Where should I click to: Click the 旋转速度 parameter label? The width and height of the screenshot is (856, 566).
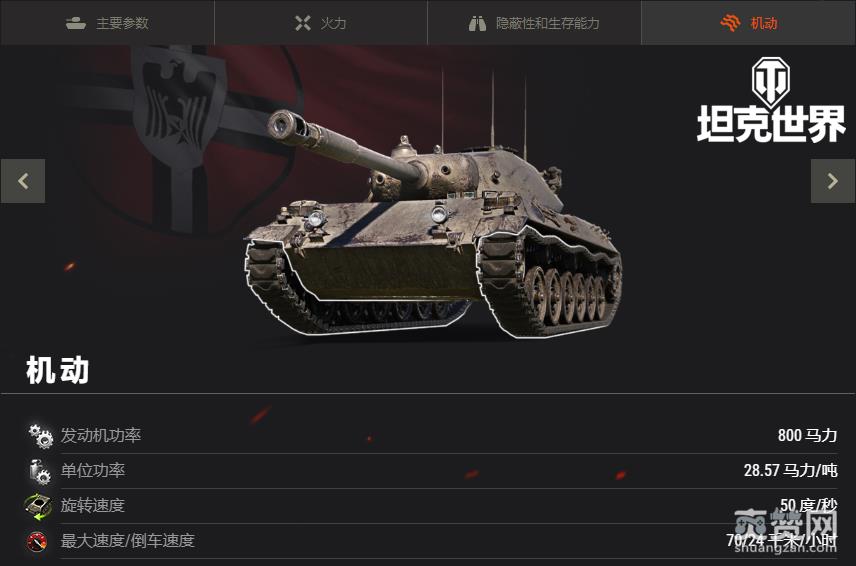coord(93,505)
